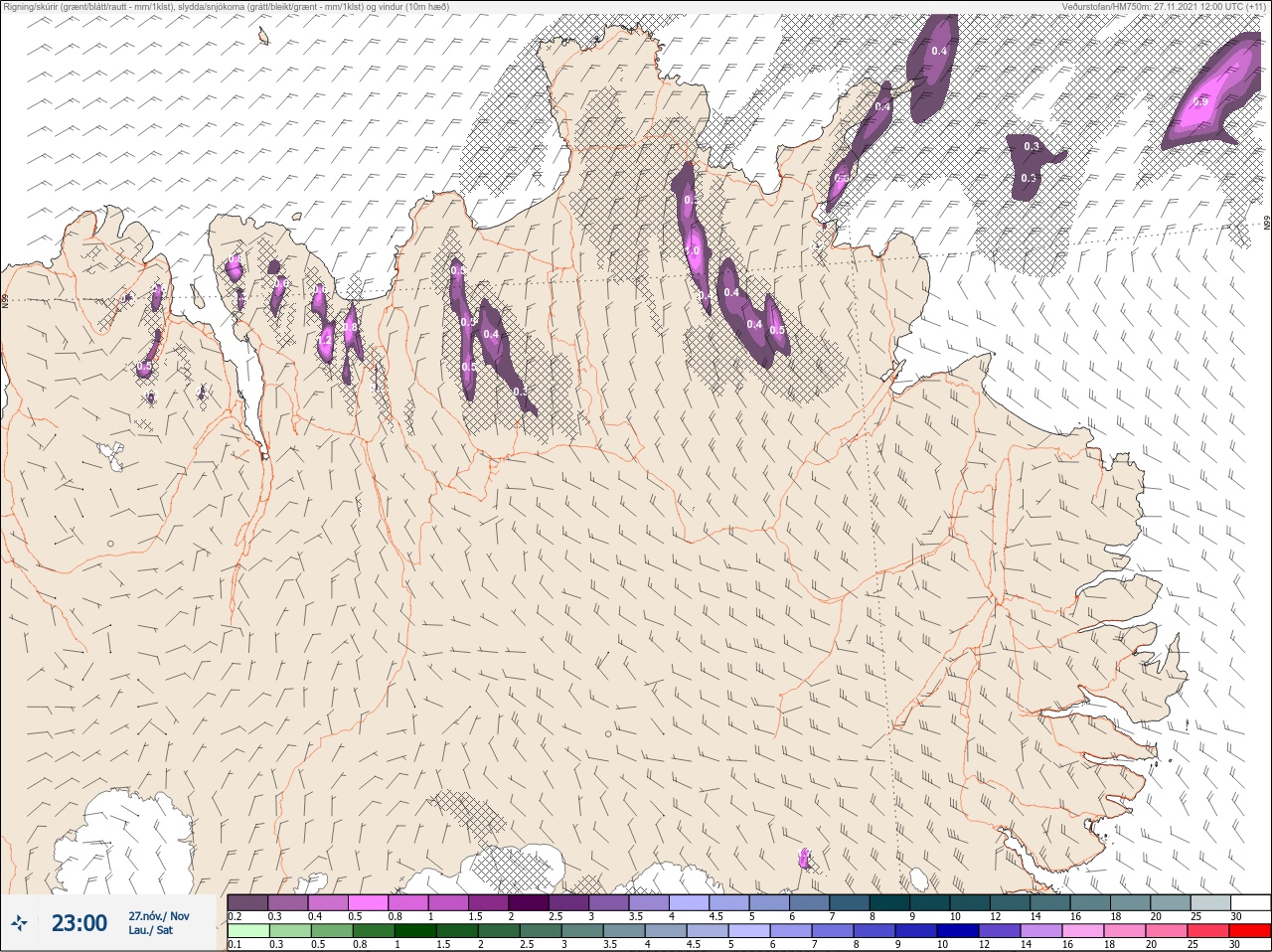
Task: Click the white 30 swatch, upper legend row
Action: point(1250,902)
